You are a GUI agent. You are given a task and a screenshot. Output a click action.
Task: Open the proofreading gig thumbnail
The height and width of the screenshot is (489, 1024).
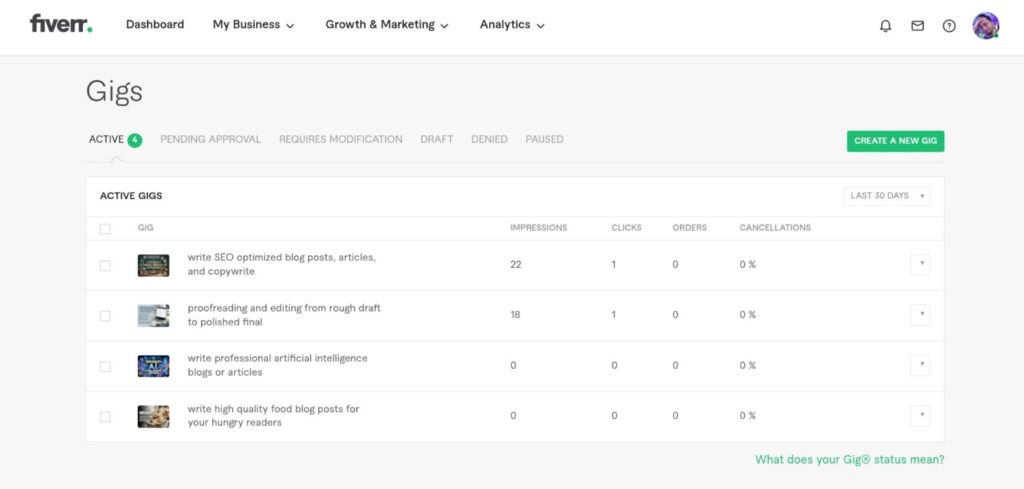tap(153, 315)
